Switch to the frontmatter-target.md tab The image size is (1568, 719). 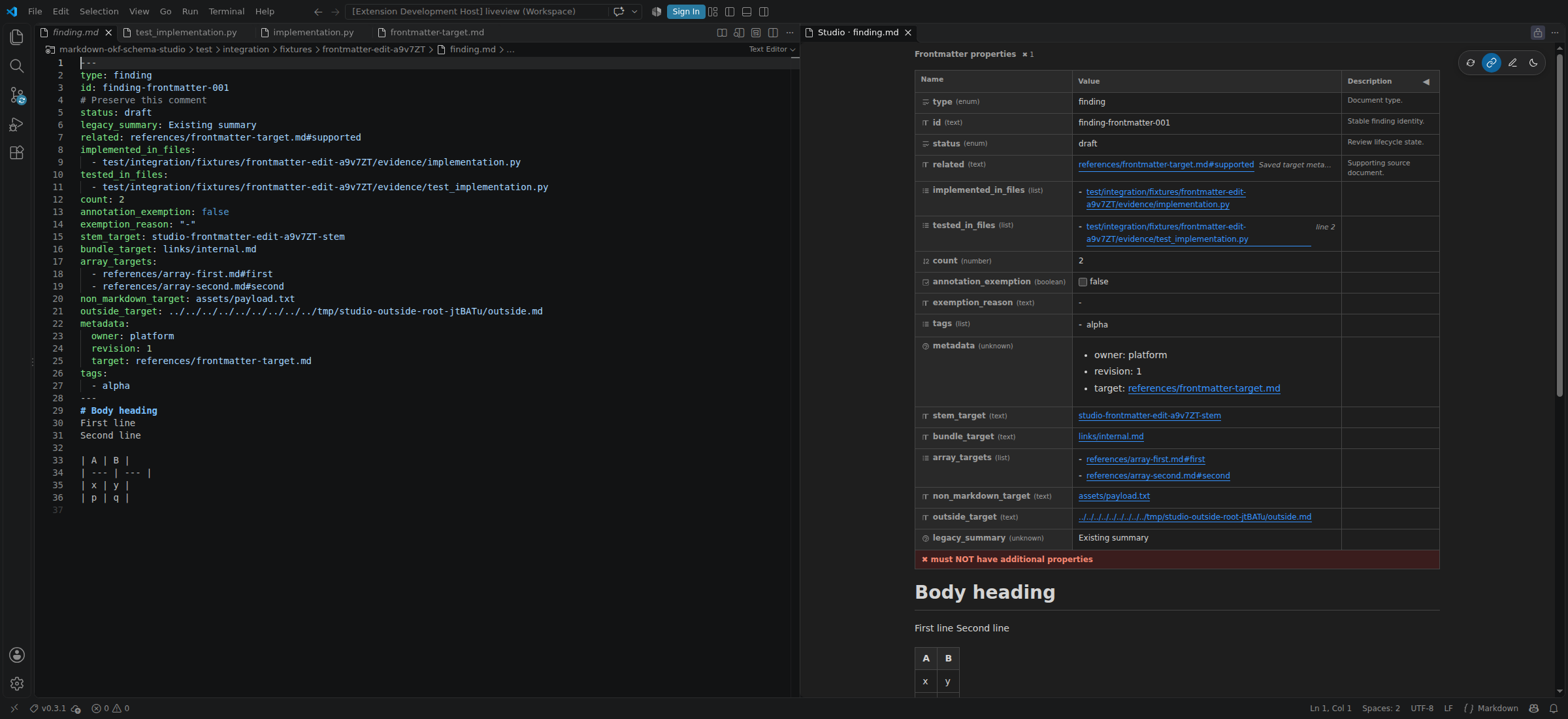(x=436, y=32)
